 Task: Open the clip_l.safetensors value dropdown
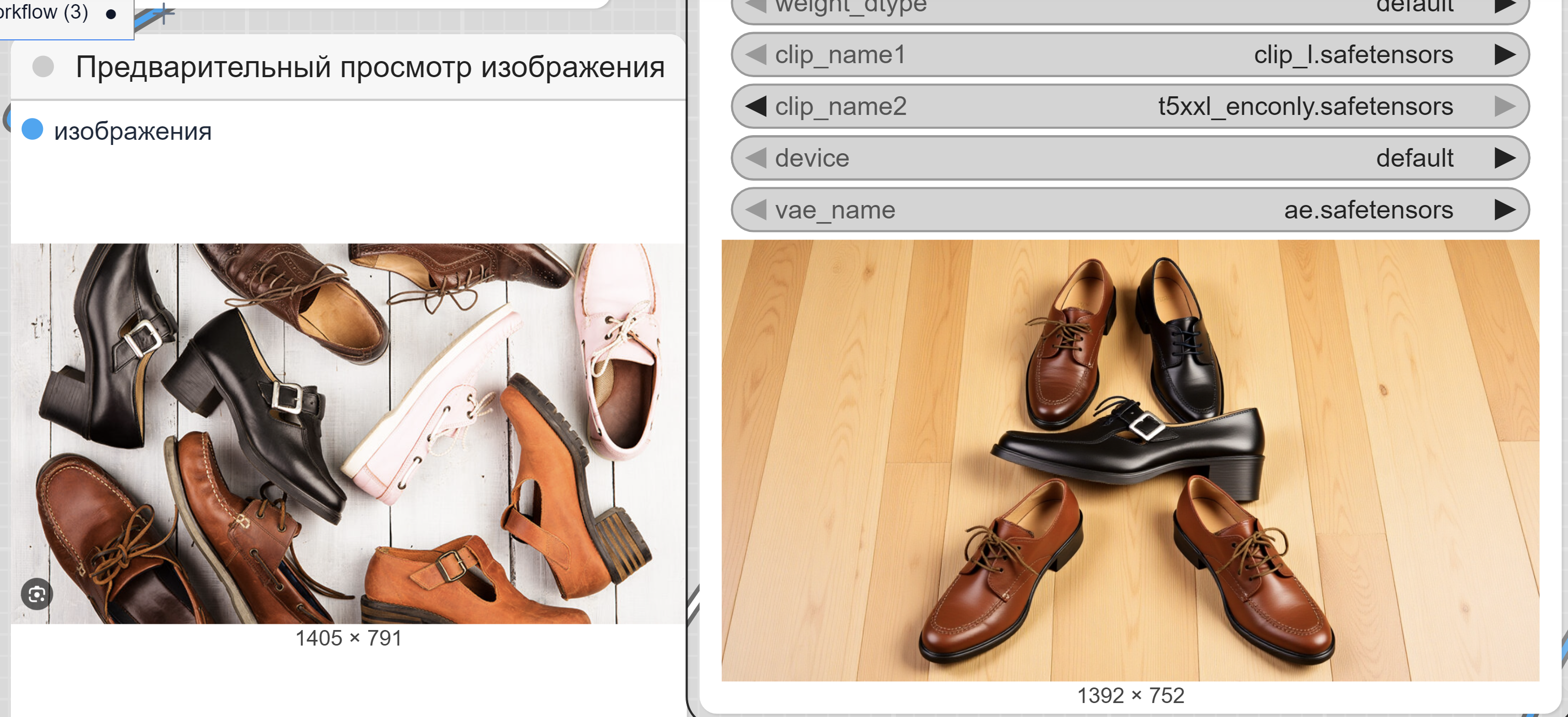point(1353,55)
